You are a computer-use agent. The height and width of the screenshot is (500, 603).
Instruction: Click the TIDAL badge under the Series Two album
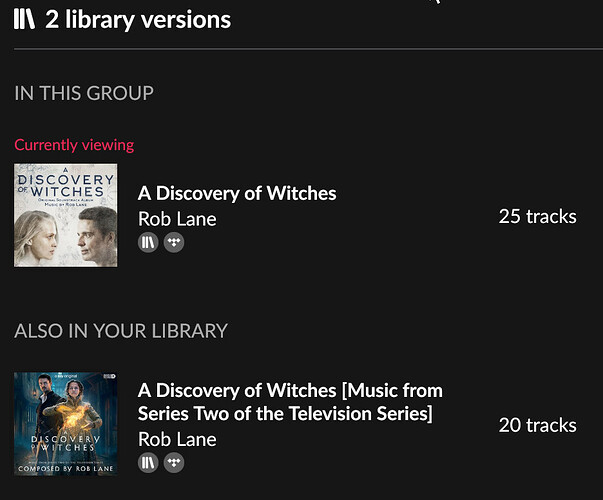pyautogui.click(x=174, y=462)
